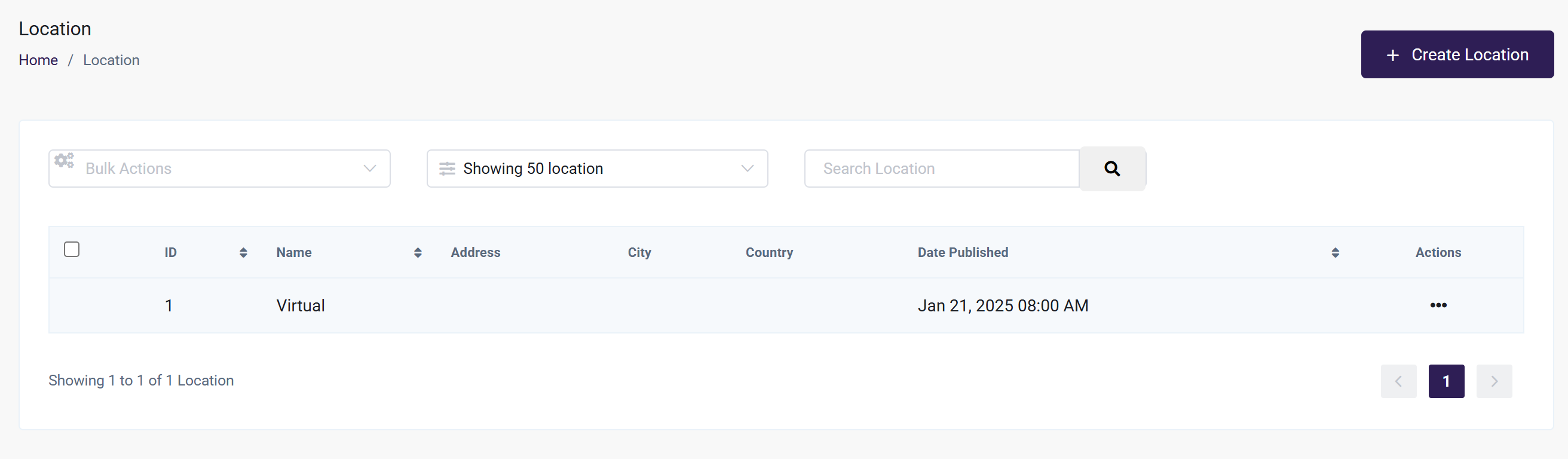The image size is (1568, 459).
Task: Toggle the select-all checkbox in table header
Action: click(72, 250)
